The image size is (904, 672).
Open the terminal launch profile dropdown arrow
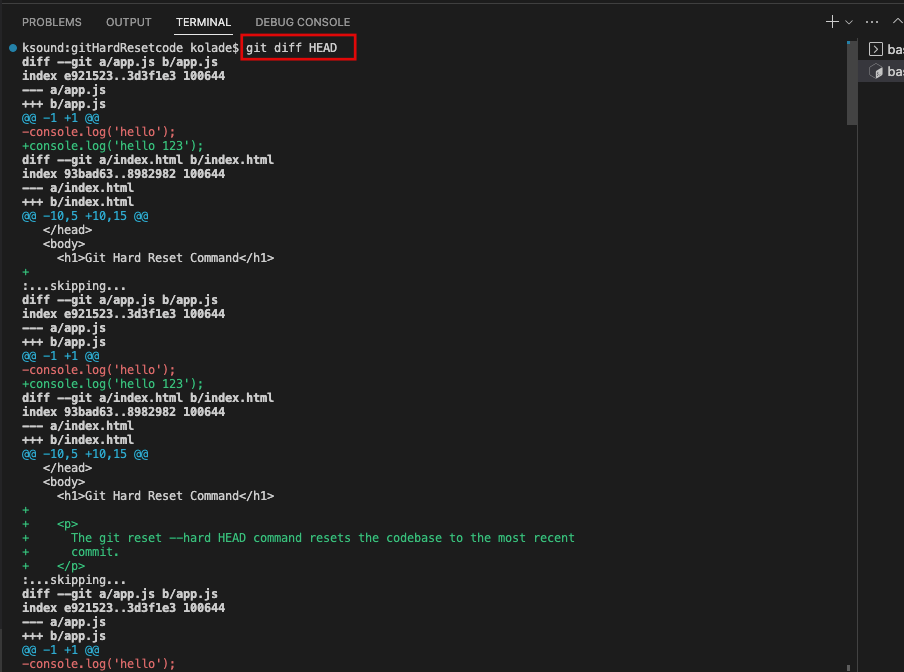pyautogui.click(x=849, y=22)
